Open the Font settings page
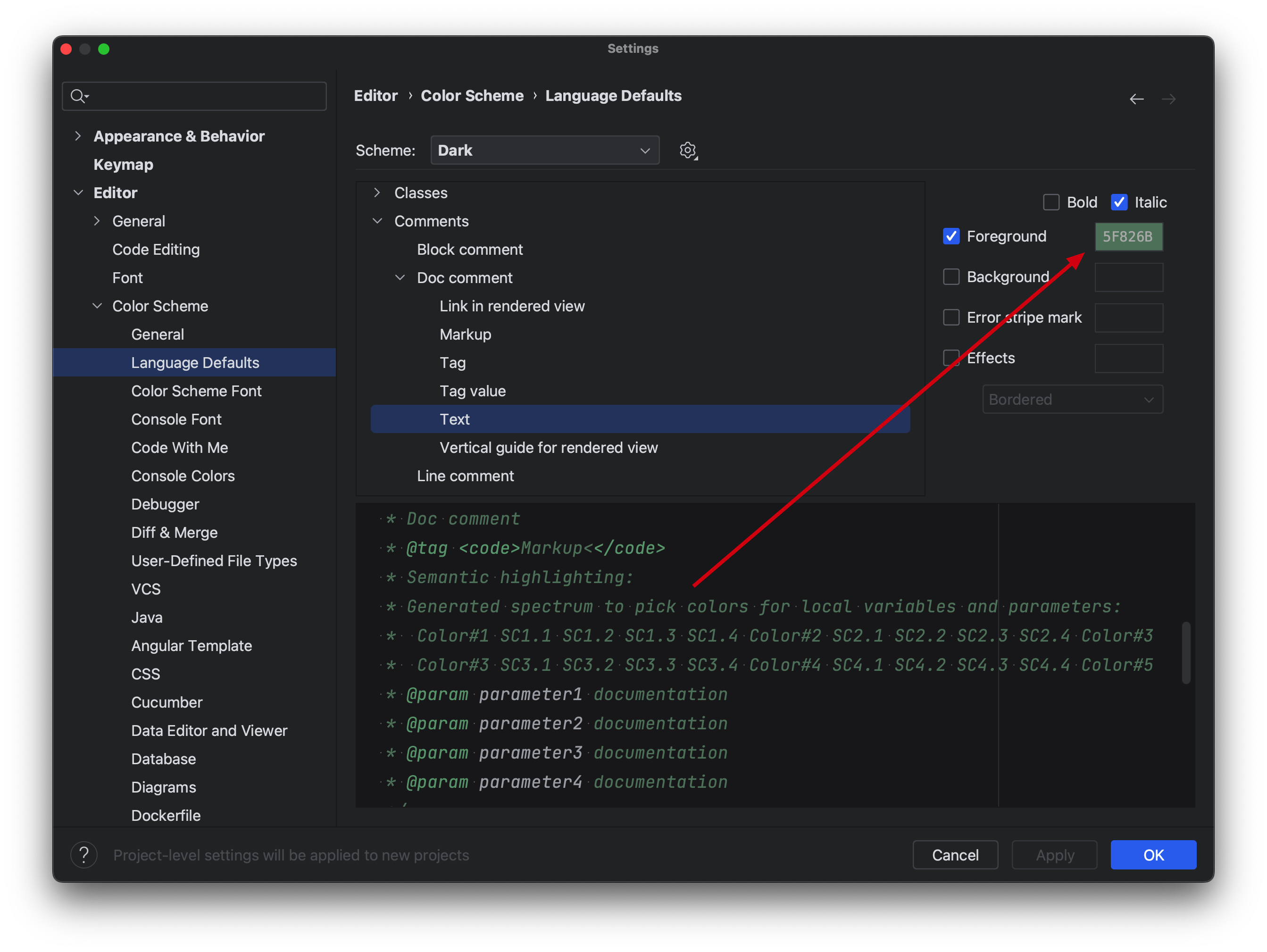Image resolution: width=1267 pixels, height=952 pixels. coord(127,278)
